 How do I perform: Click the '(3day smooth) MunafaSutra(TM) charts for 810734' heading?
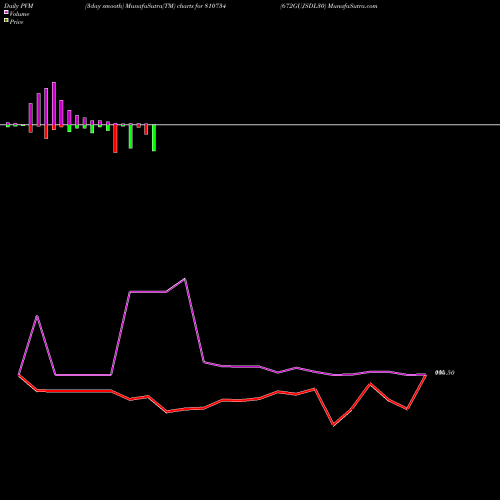155,6
